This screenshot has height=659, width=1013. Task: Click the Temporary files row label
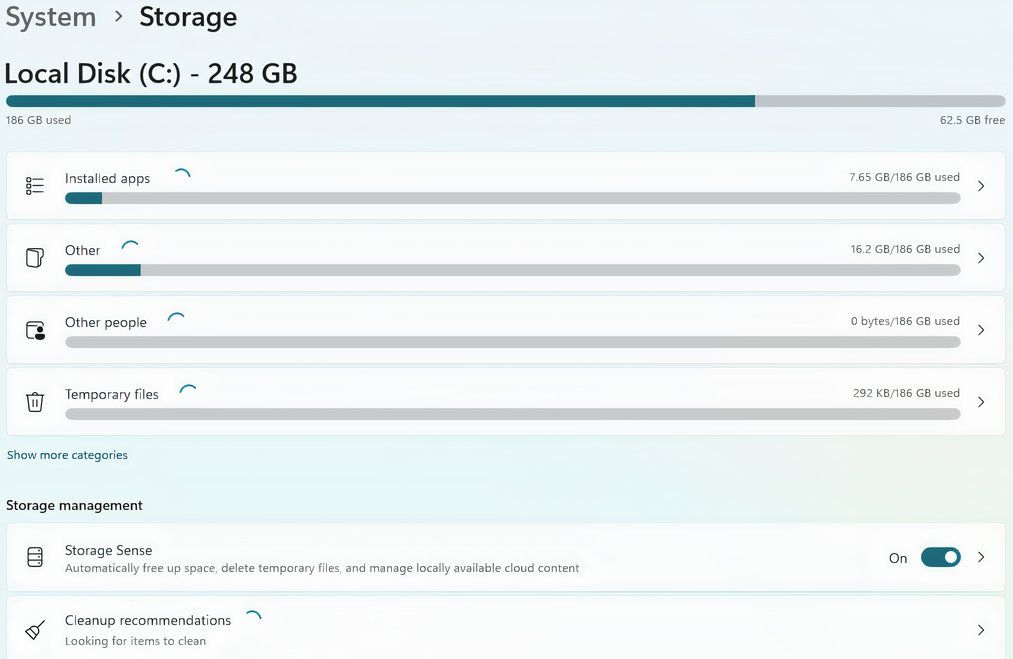[111, 394]
